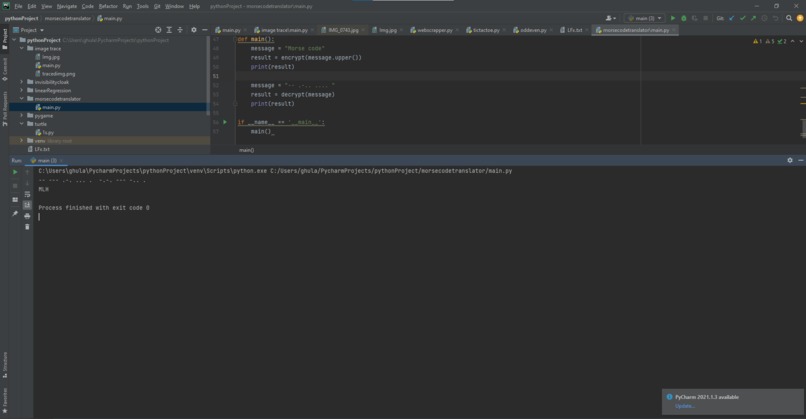Open Commit tool window from left stripe
The image size is (806, 419).
tap(5, 69)
